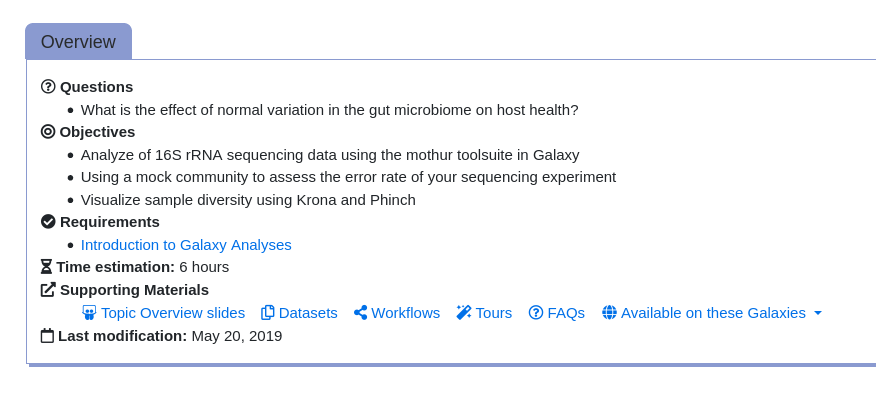
Task: Click the caret arrow after Galaxies
Action: 818,313
